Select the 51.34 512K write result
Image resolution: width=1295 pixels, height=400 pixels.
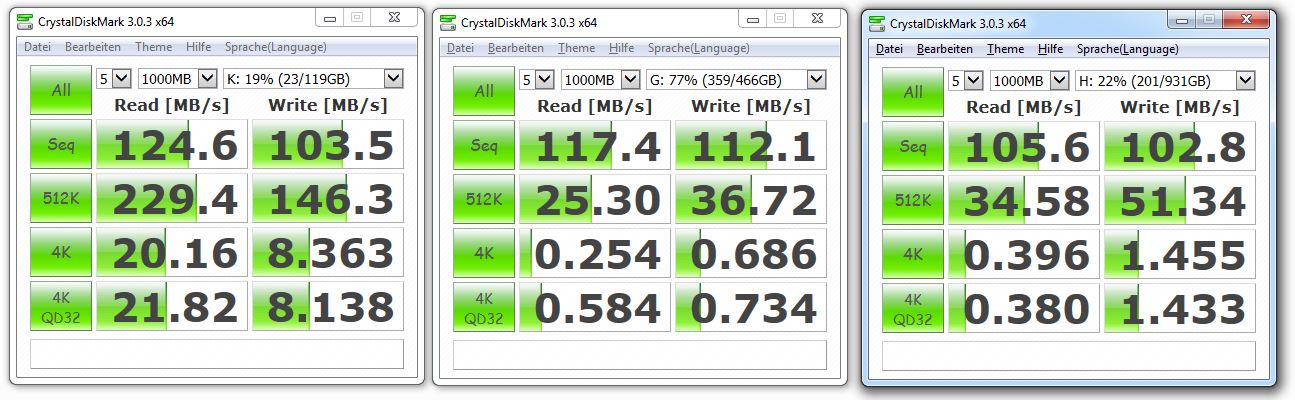click(x=1181, y=200)
